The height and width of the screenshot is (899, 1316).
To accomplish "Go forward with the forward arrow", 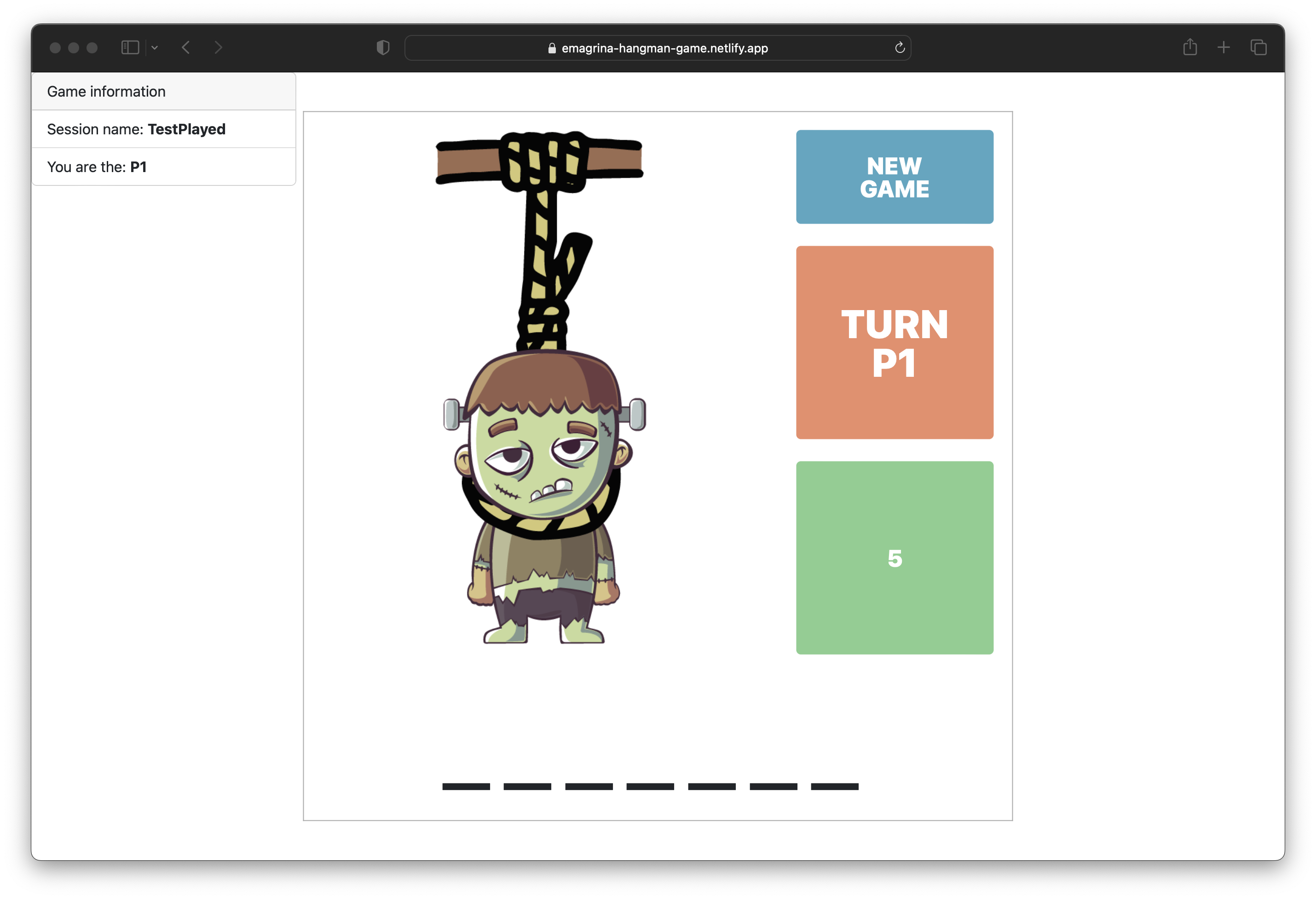I will pyautogui.click(x=219, y=47).
